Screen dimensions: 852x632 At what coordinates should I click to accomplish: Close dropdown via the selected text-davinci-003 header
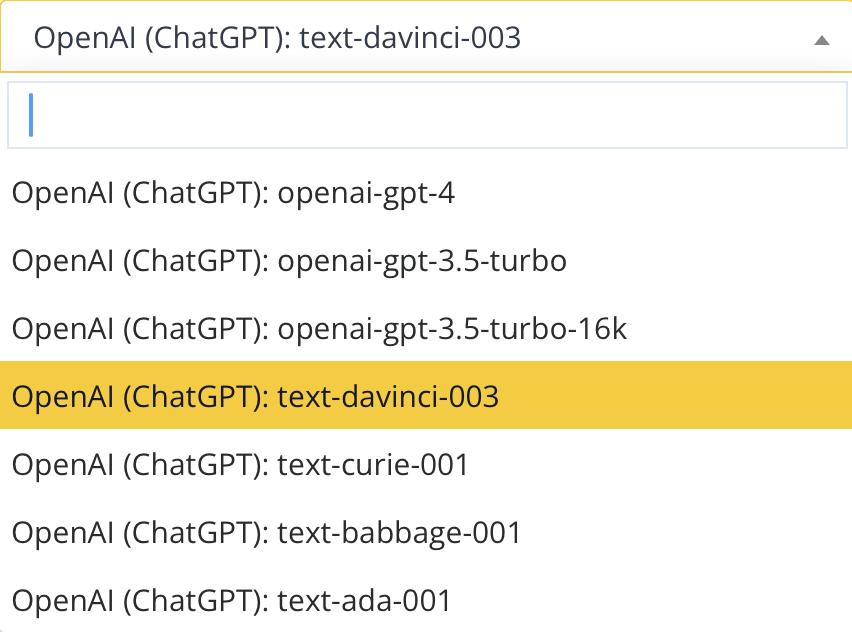click(277, 38)
